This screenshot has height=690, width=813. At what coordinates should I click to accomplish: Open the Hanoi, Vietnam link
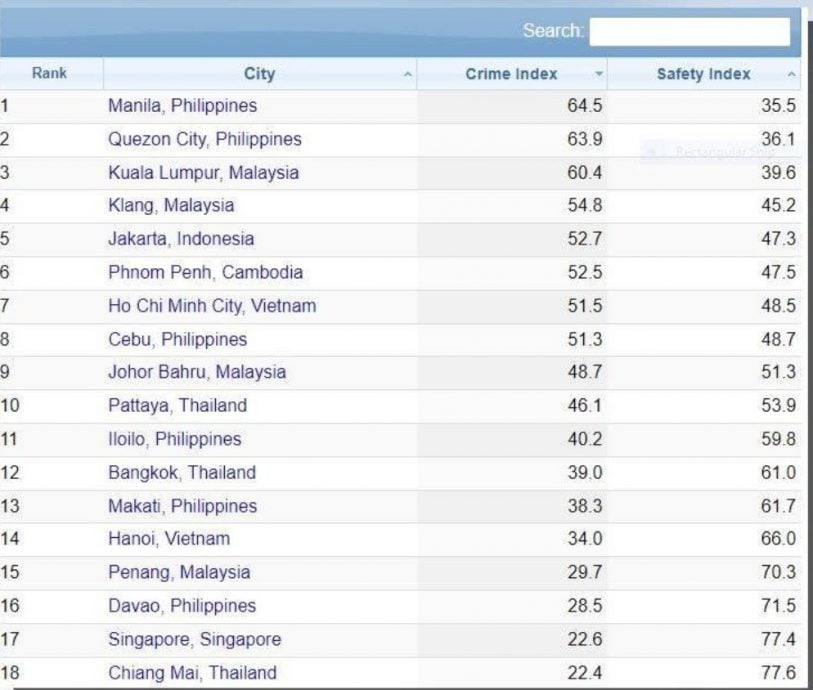tap(169, 539)
